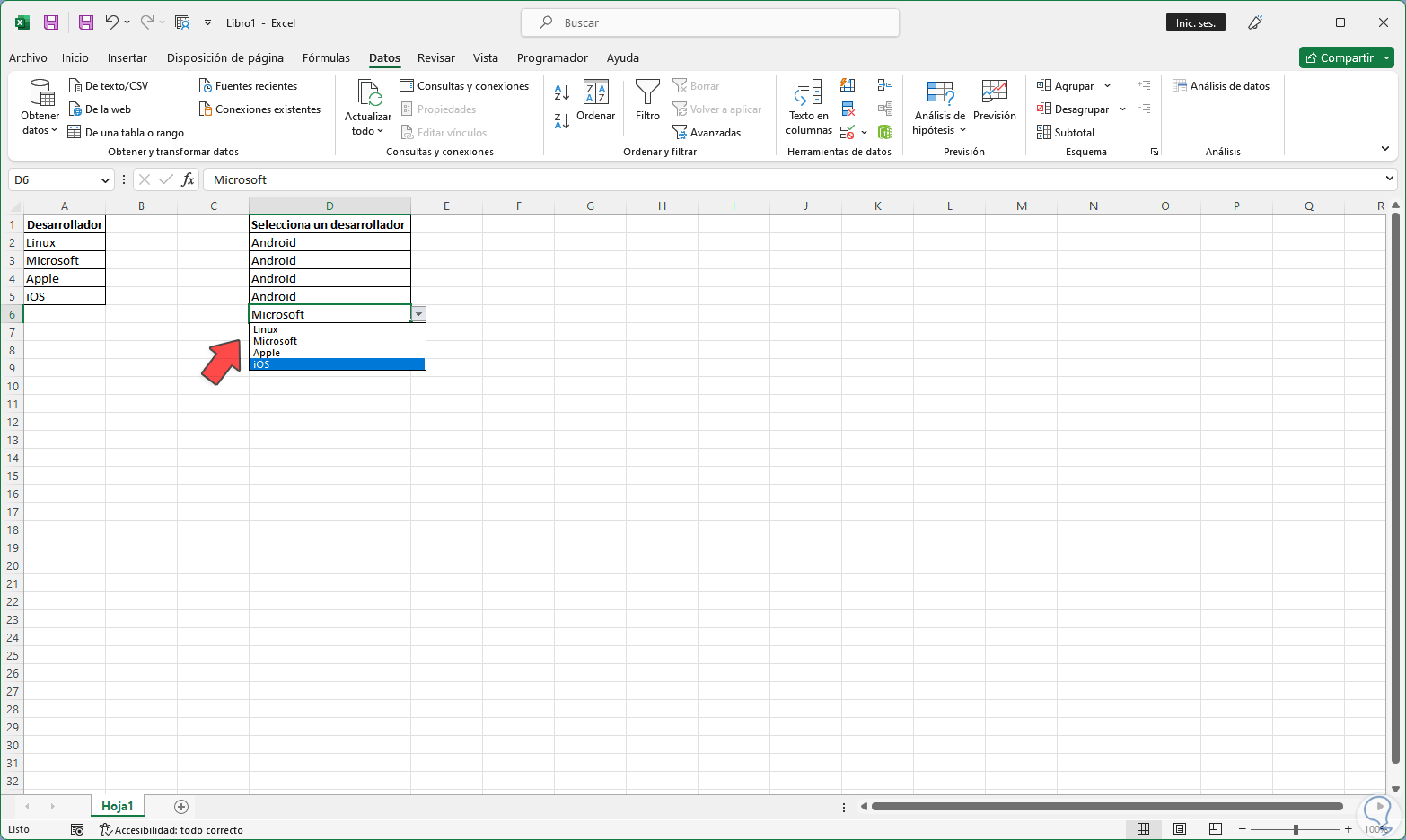1406x840 pixels.
Task: Open the Ordenar sort dialog
Action: pos(596,100)
